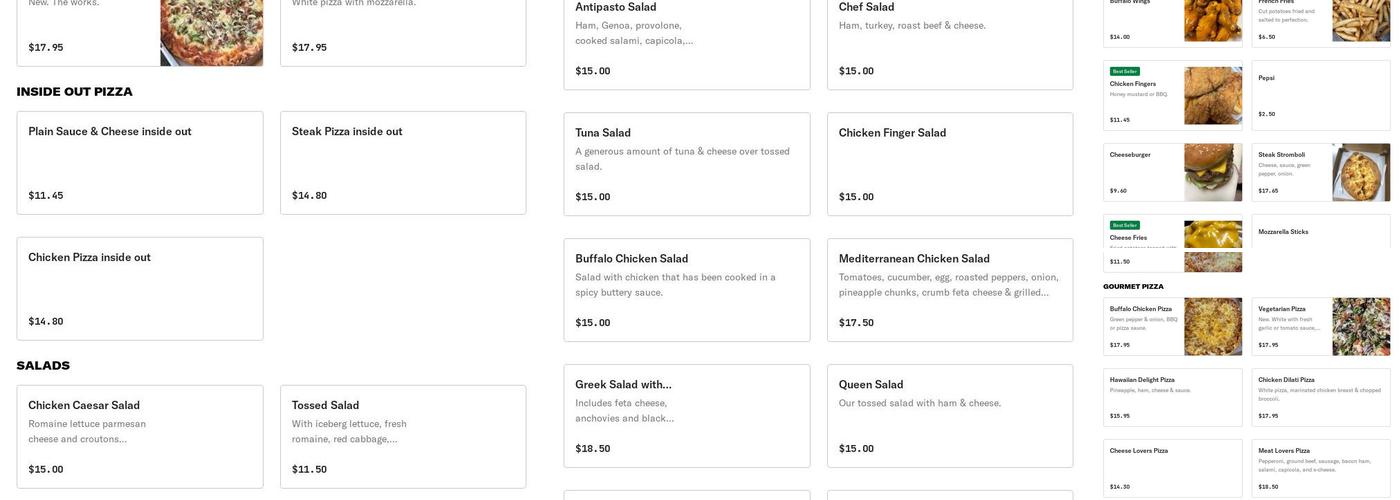1400x500 pixels.
Task: Choose the Chicken Finger Salad card
Action: pyautogui.click(x=949, y=164)
